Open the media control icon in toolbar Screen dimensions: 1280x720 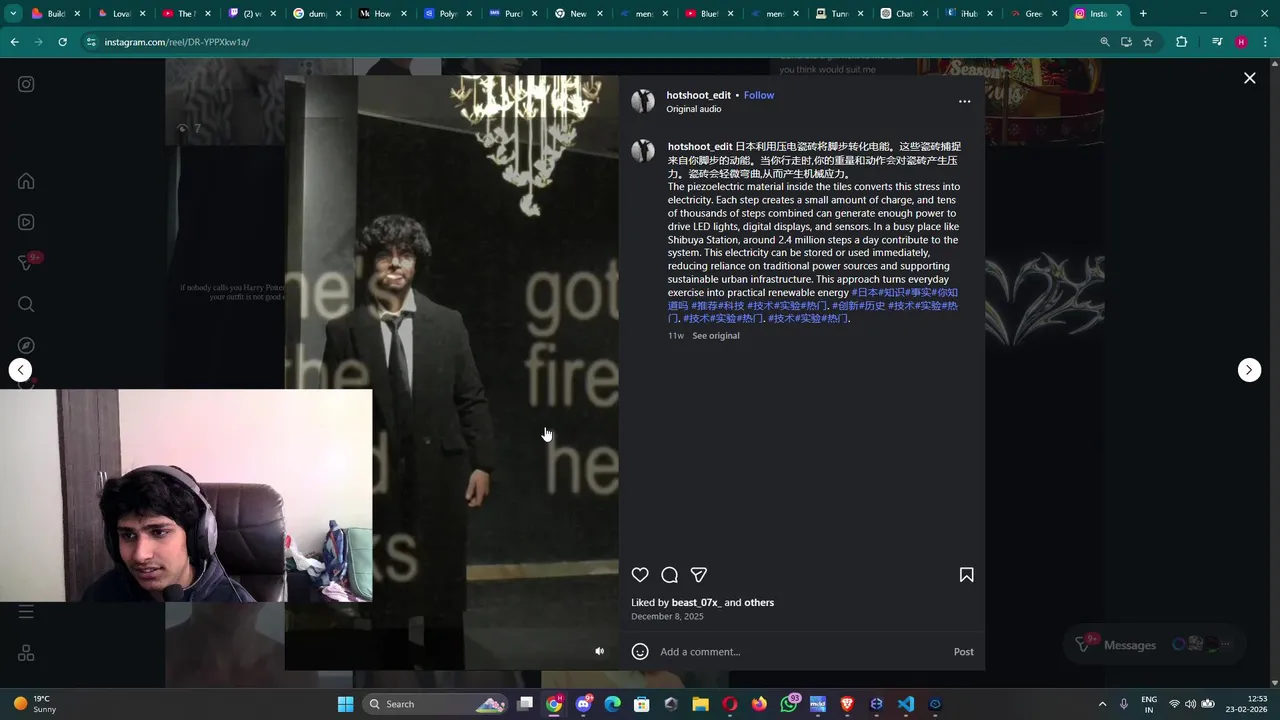click(1217, 42)
